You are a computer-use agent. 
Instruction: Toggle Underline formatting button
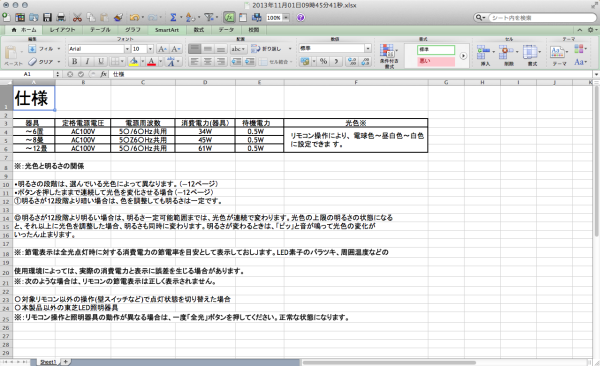click(x=101, y=61)
